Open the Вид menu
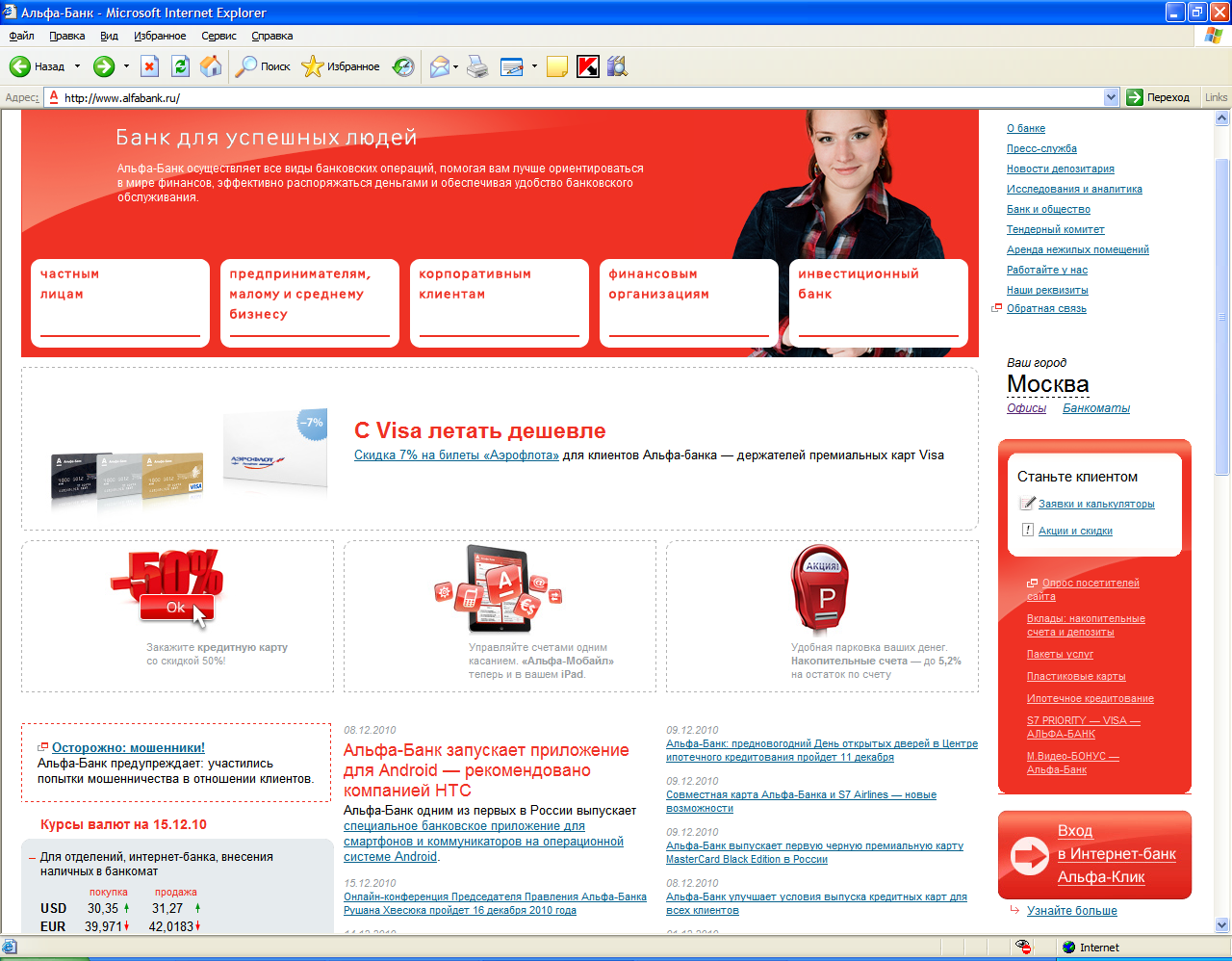The width and height of the screenshot is (1232, 961). 109,36
